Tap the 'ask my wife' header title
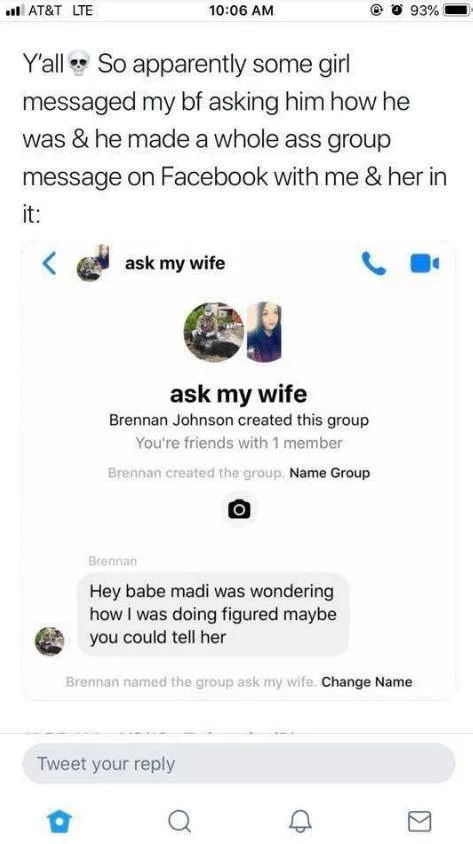The width and height of the screenshot is (473, 844). pyautogui.click(x=175, y=263)
